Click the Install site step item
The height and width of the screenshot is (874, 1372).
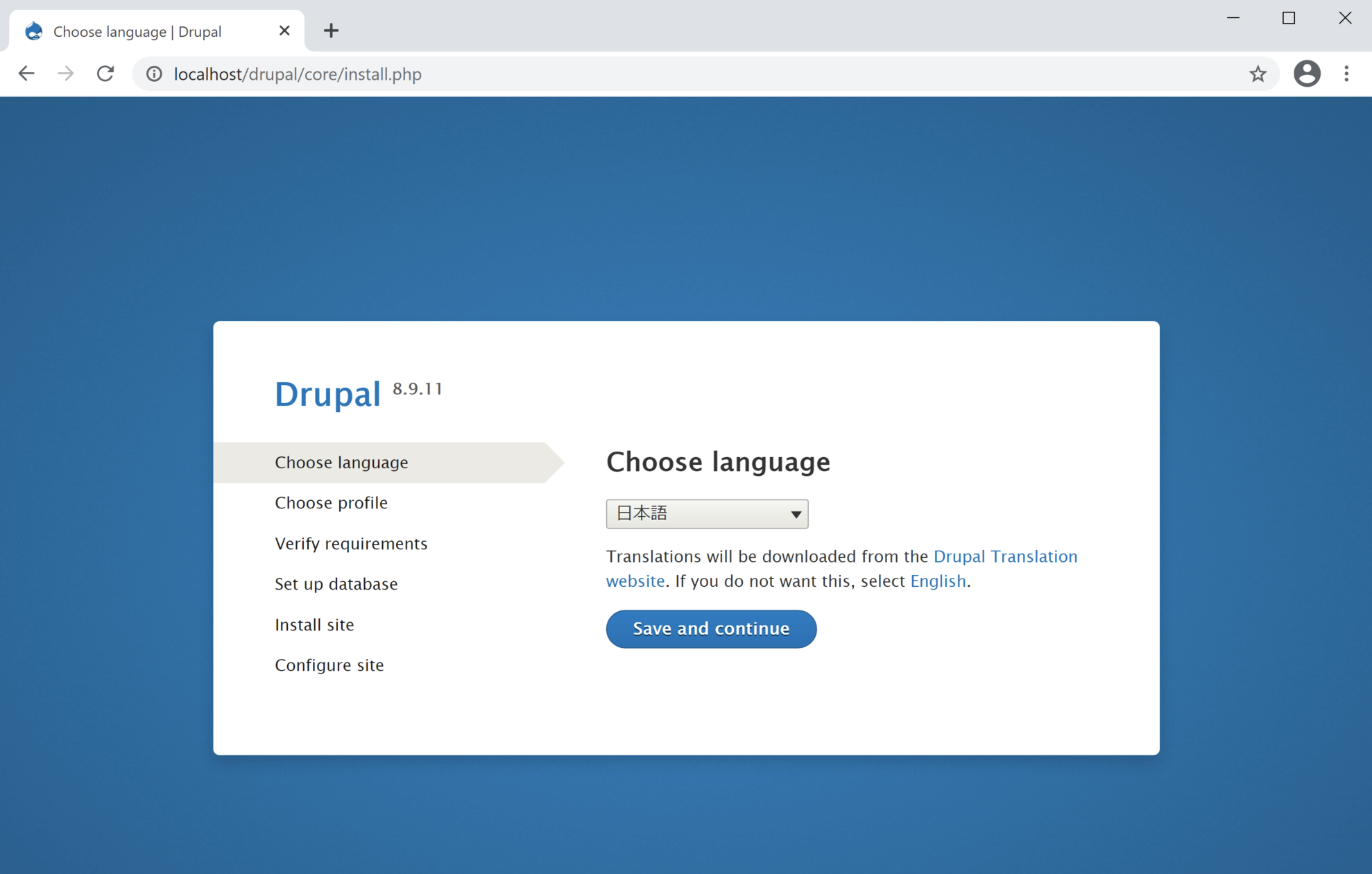(315, 625)
